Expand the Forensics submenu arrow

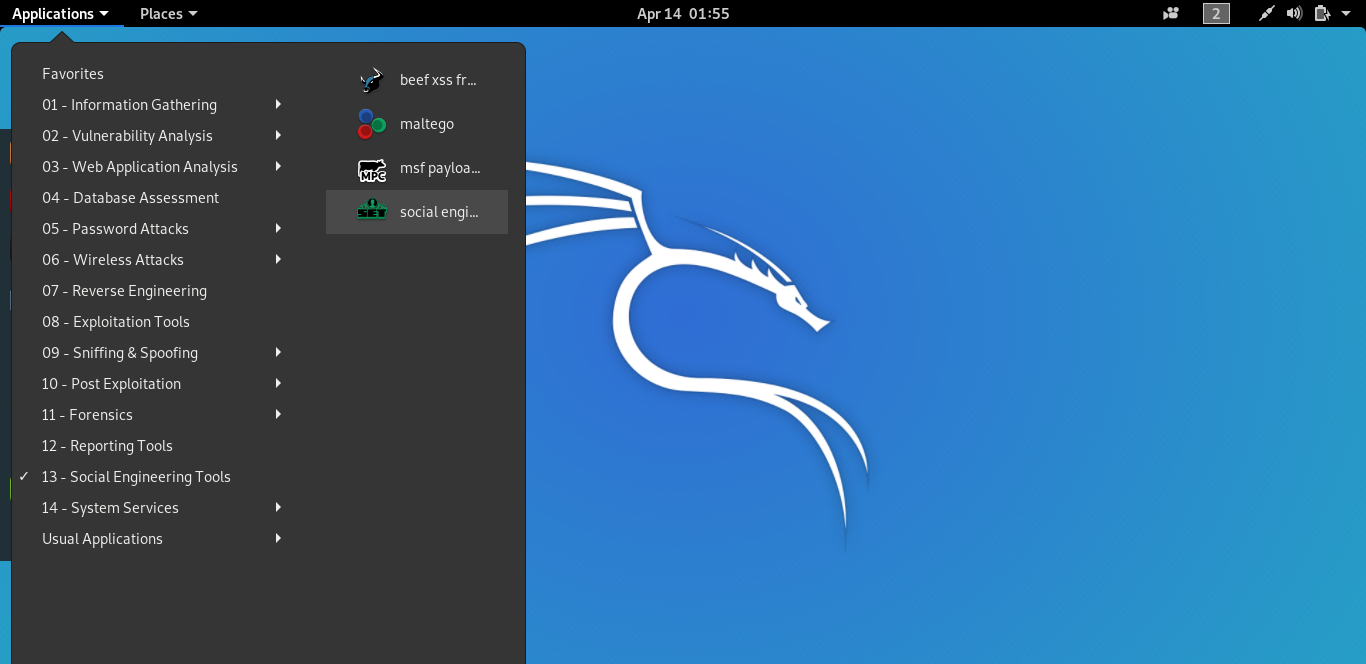(x=278, y=414)
